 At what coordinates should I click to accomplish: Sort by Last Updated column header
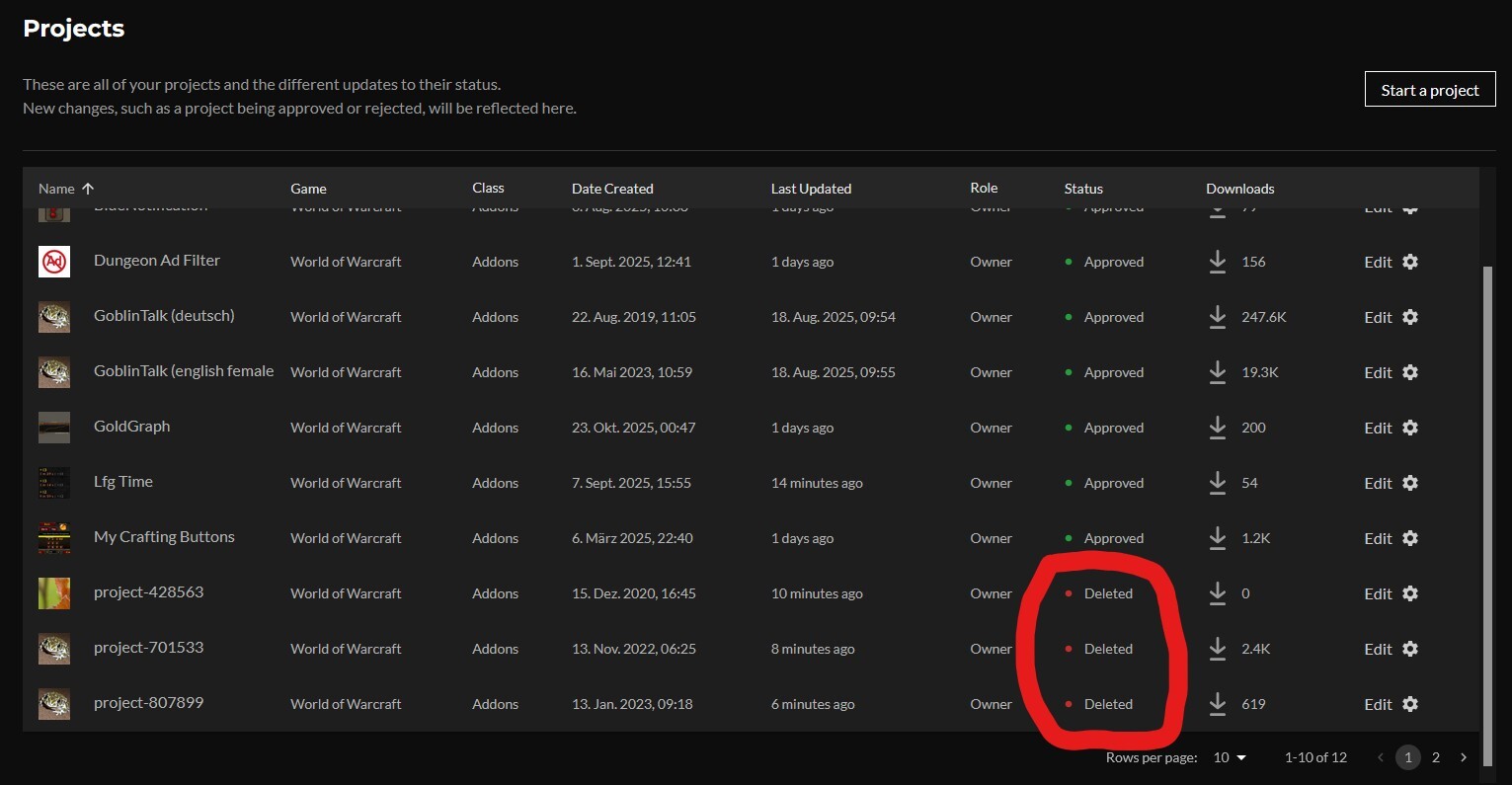(811, 189)
